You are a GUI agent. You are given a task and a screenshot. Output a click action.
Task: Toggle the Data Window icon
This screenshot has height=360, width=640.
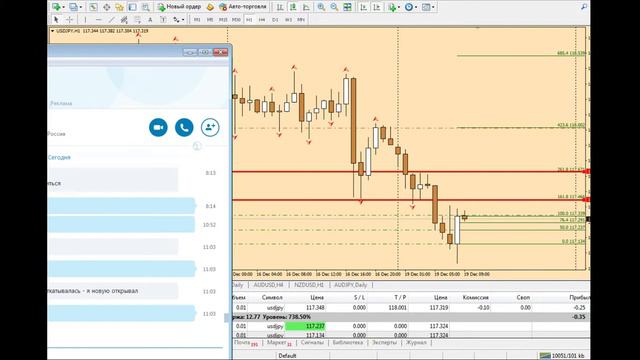pyautogui.click(x=107, y=7)
